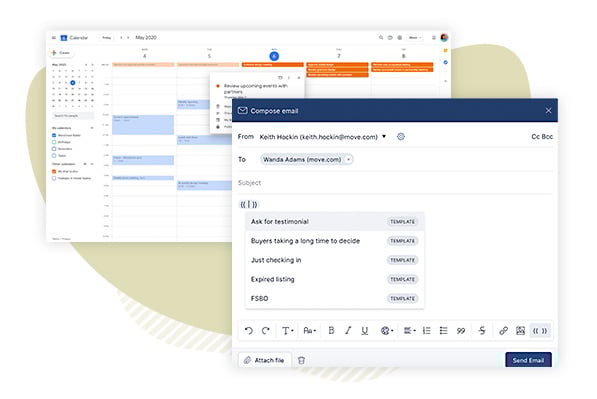597x399 pixels.
Task: Open Monday 4 midday blue event block
Action: pyautogui.click(x=143, y=124)
